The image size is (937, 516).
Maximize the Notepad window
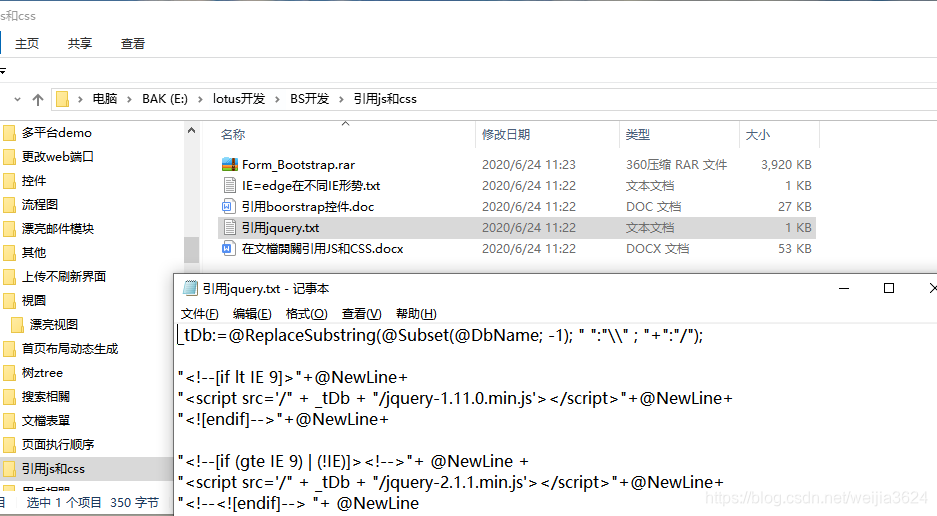(889, 288)
